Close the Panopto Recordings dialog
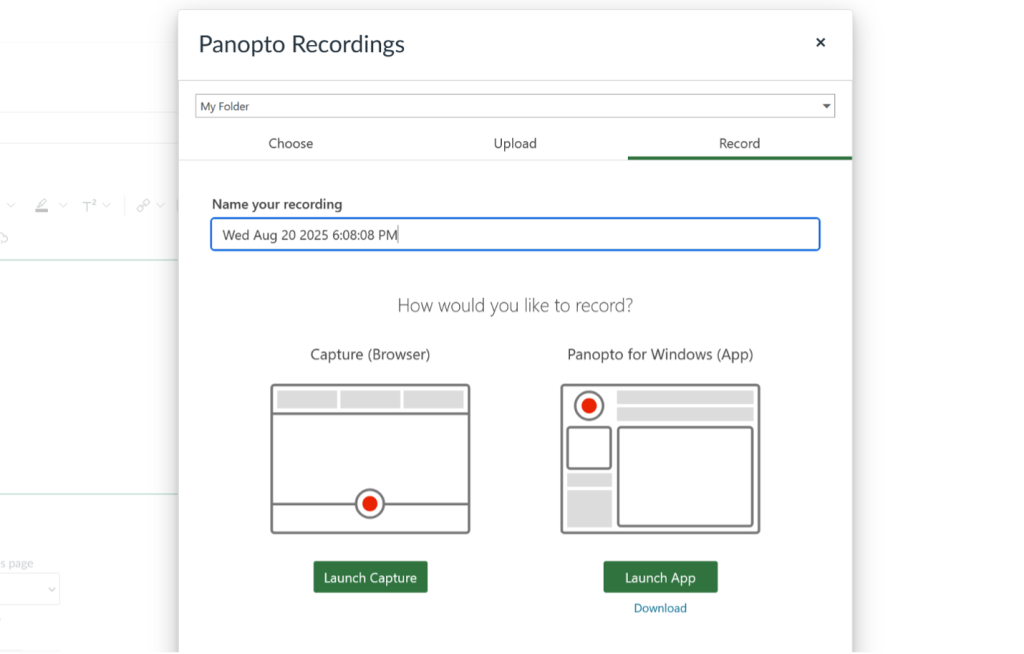Image resolution: width=1024 pixels, height=654 pixels. 820,42
